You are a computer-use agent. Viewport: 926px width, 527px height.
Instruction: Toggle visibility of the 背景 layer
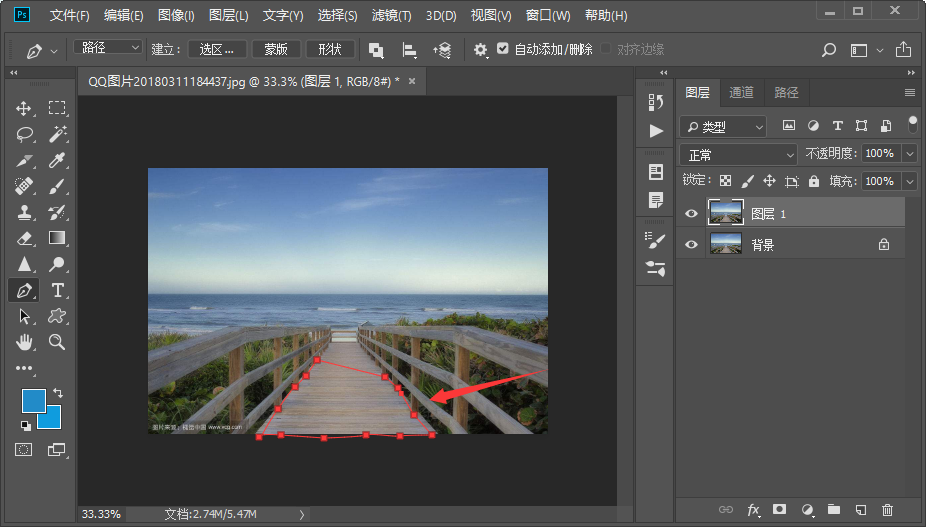[691, 244]
